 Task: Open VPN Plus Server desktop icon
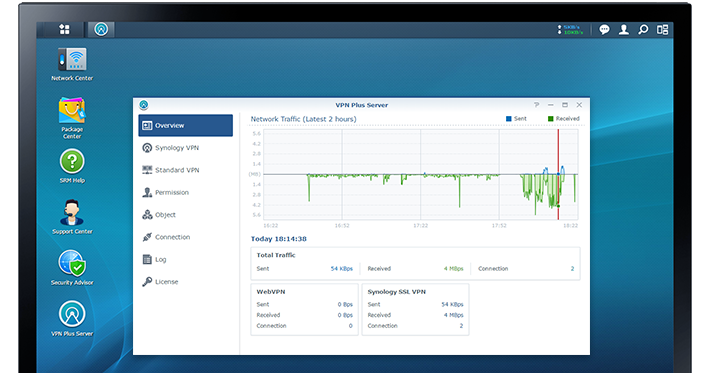(x=72, y=319)
